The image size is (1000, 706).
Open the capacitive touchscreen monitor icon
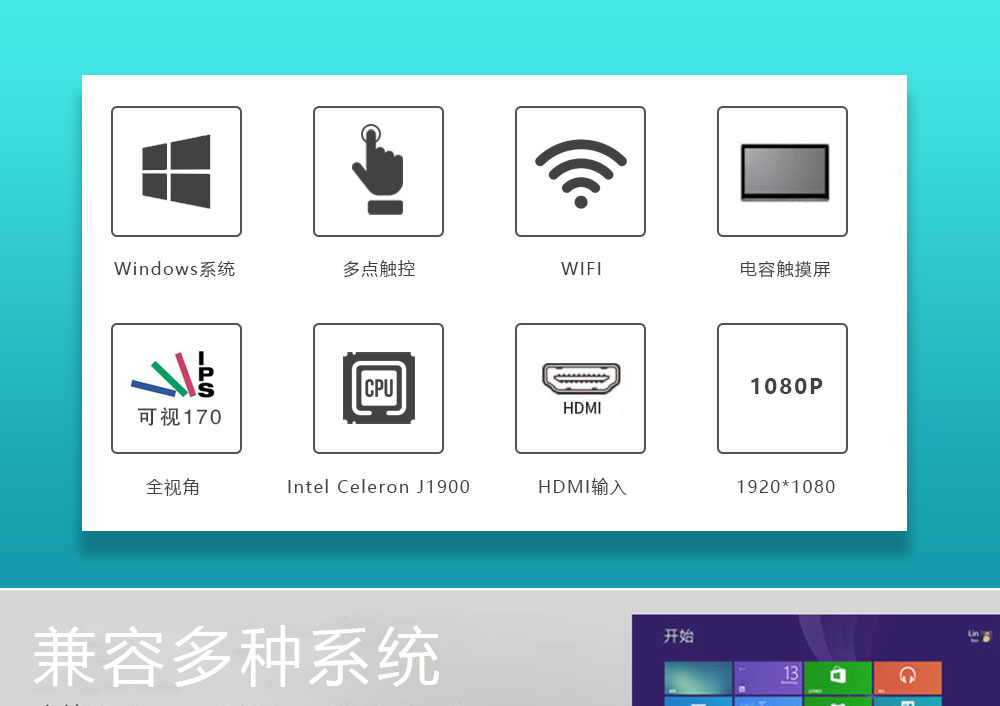pyautogui.click(x=783, y=171)
